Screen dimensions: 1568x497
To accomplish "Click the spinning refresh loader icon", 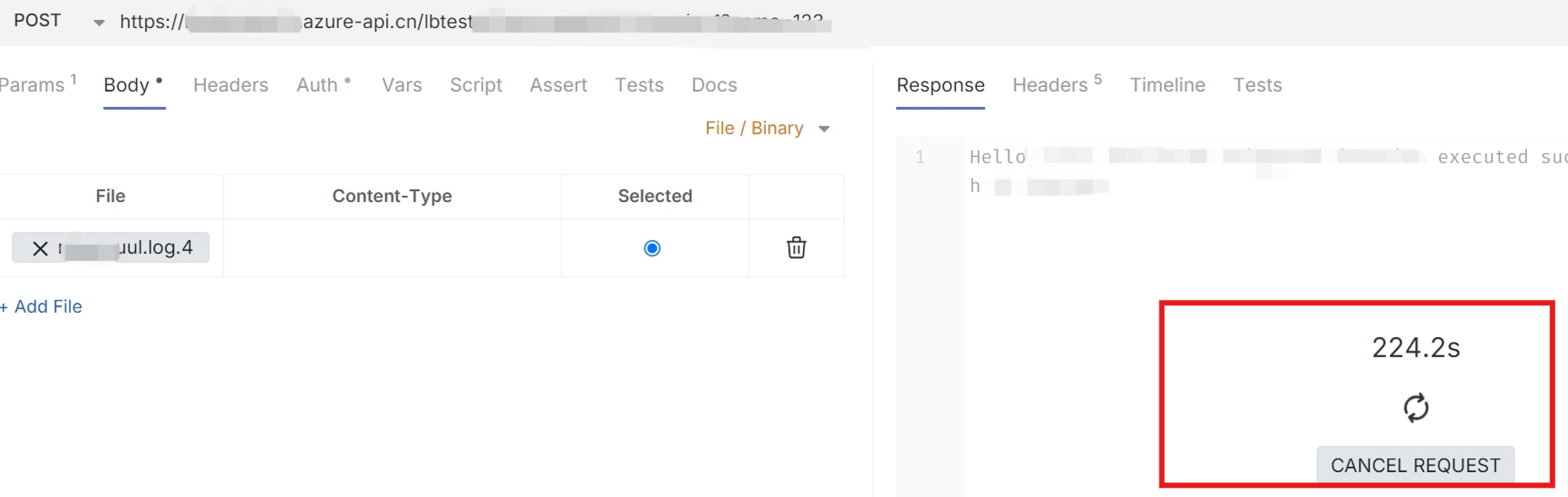I will 1416,408.
